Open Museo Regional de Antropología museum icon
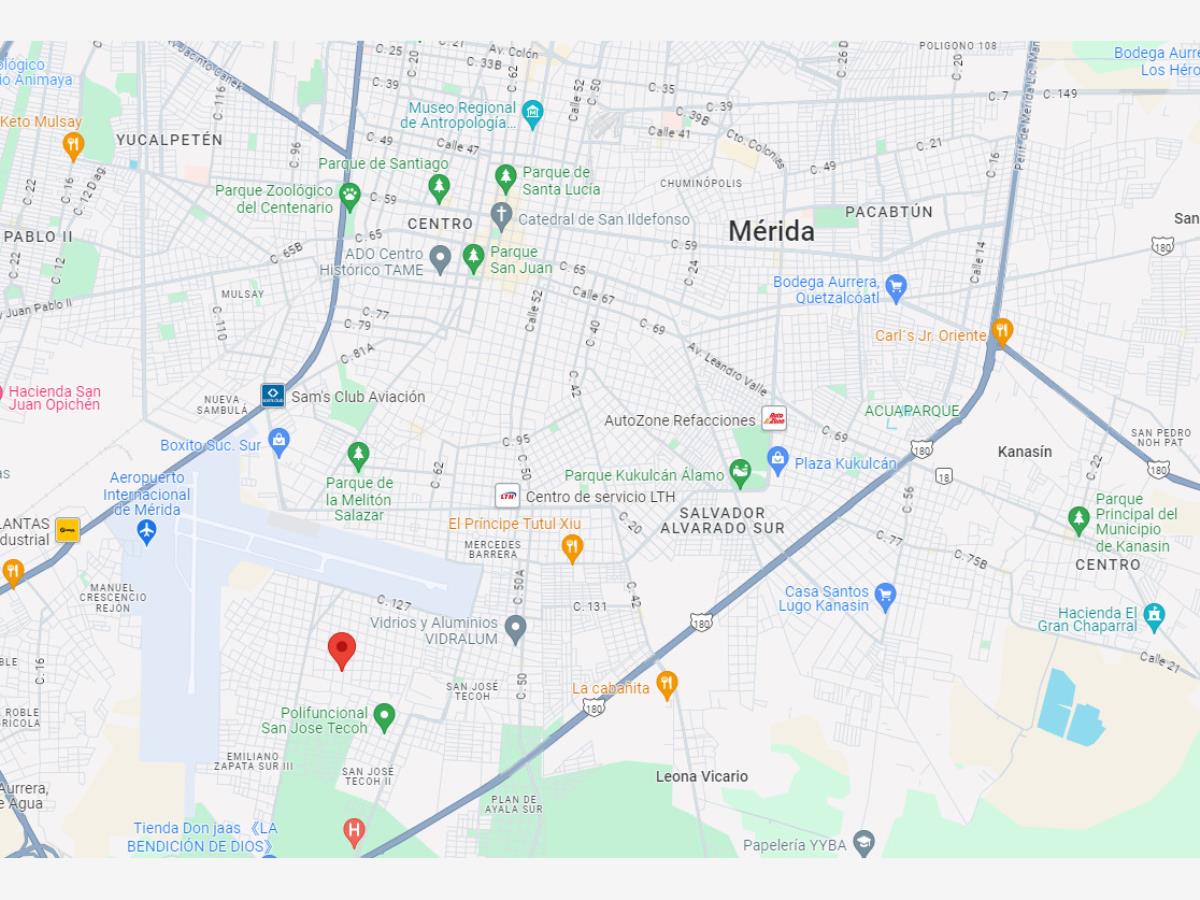The image size is (1200, 900). (x=533, y=109)
